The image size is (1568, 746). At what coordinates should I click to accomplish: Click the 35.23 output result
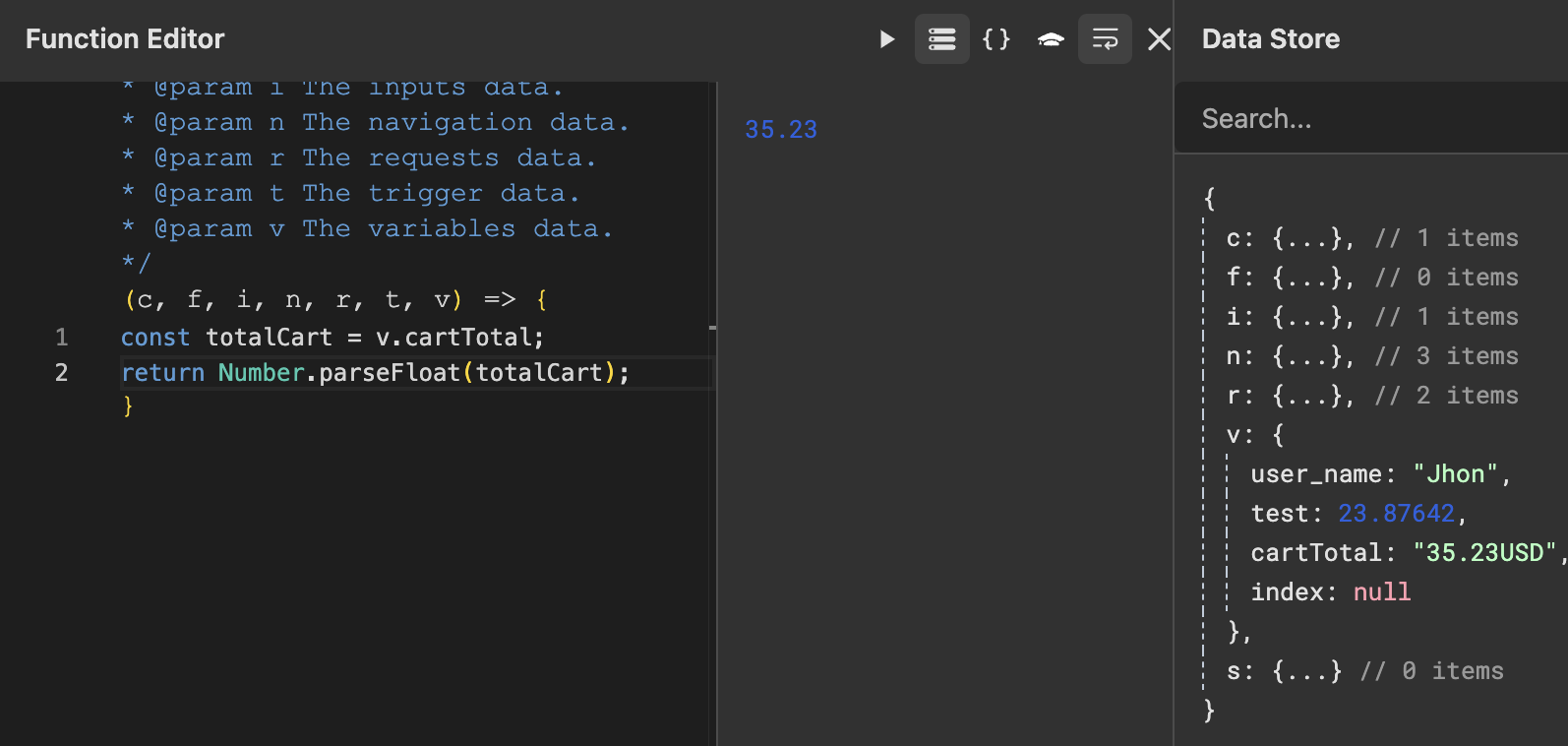[781, 130]
